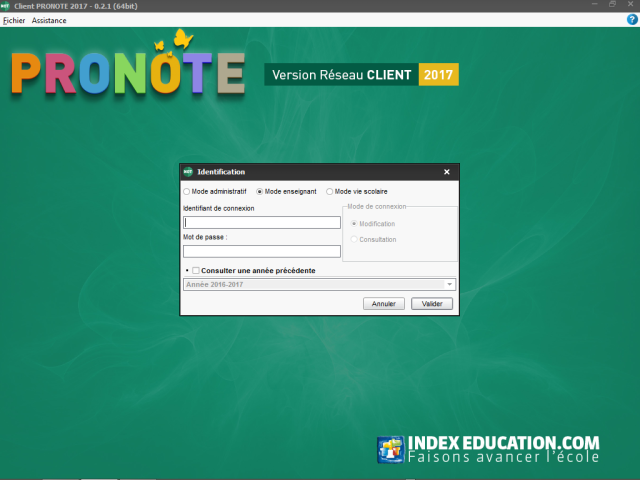640x480 pixels.
Task: Focus the Mot de passe field
Action: [262, 251]
